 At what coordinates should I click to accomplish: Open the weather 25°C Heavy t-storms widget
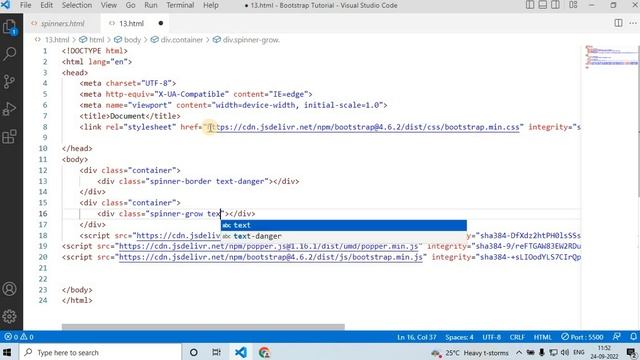pyautogui.click(x=470, y=353)
